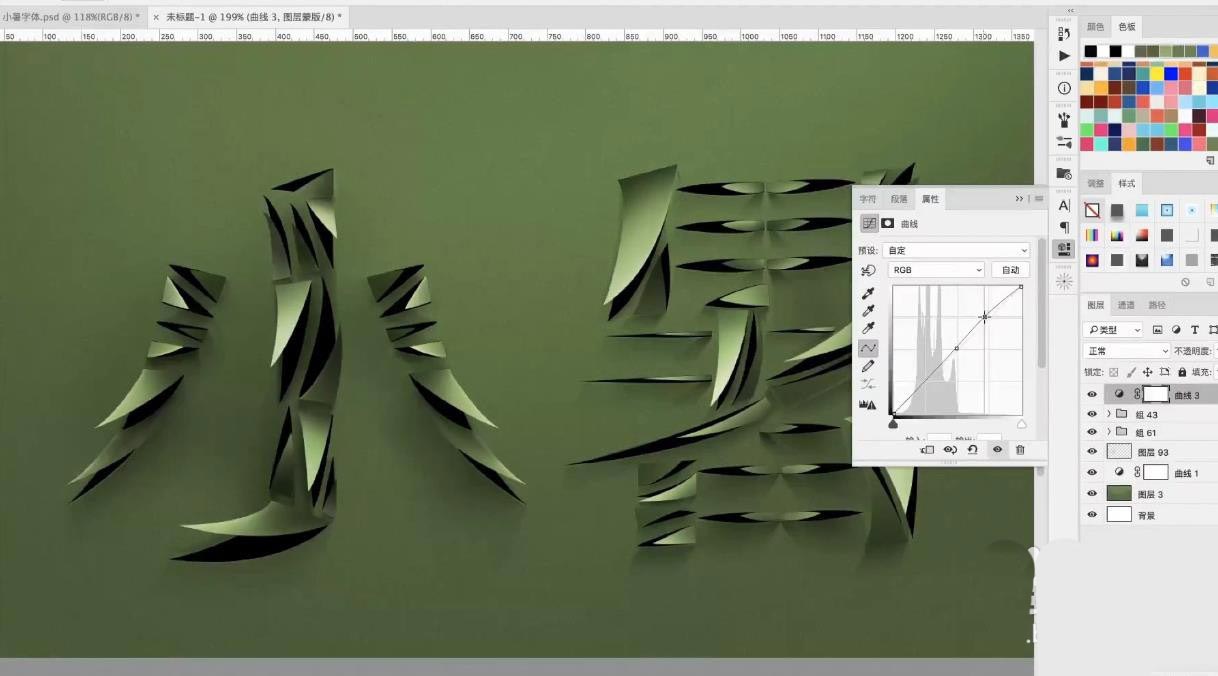Switch to the 小暑字体.psd document tab
This screenshot has height=676, width=1218.
coord(72,17)
